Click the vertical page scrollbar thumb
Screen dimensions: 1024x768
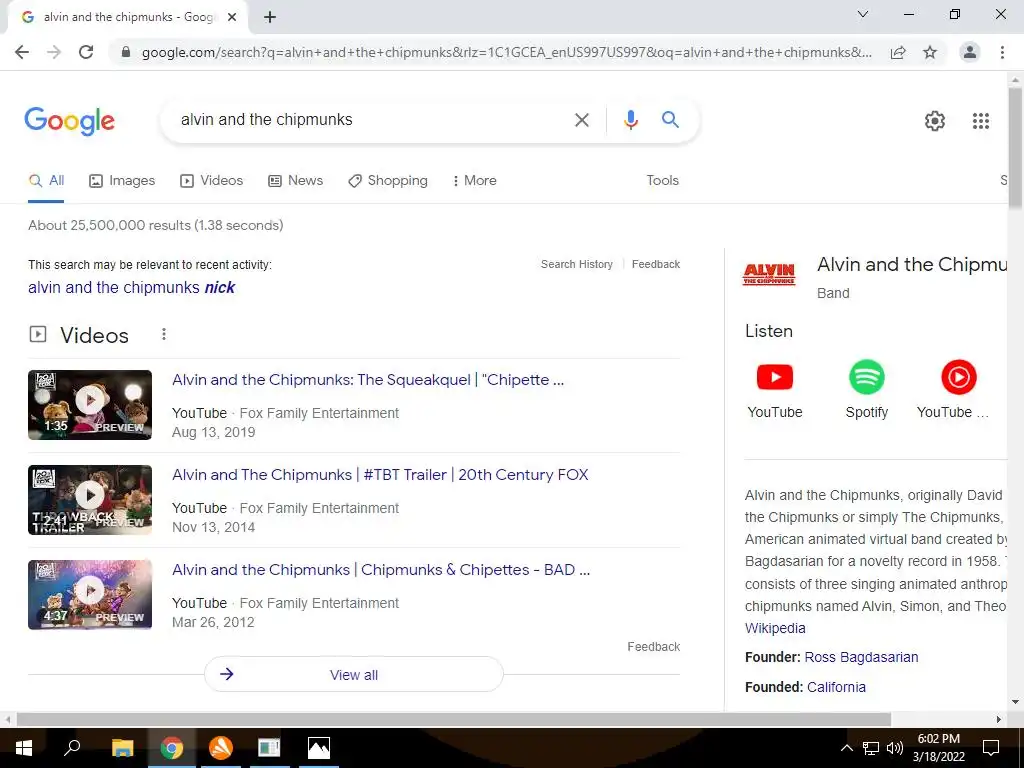1015,148
